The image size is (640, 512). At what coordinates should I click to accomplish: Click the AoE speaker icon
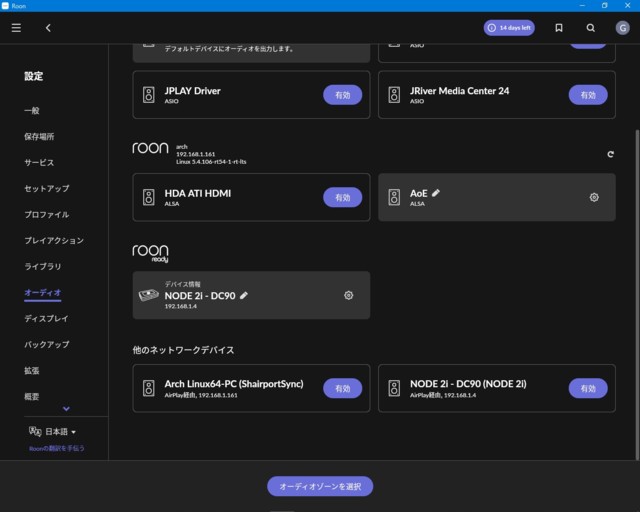(x=394, y=197)
